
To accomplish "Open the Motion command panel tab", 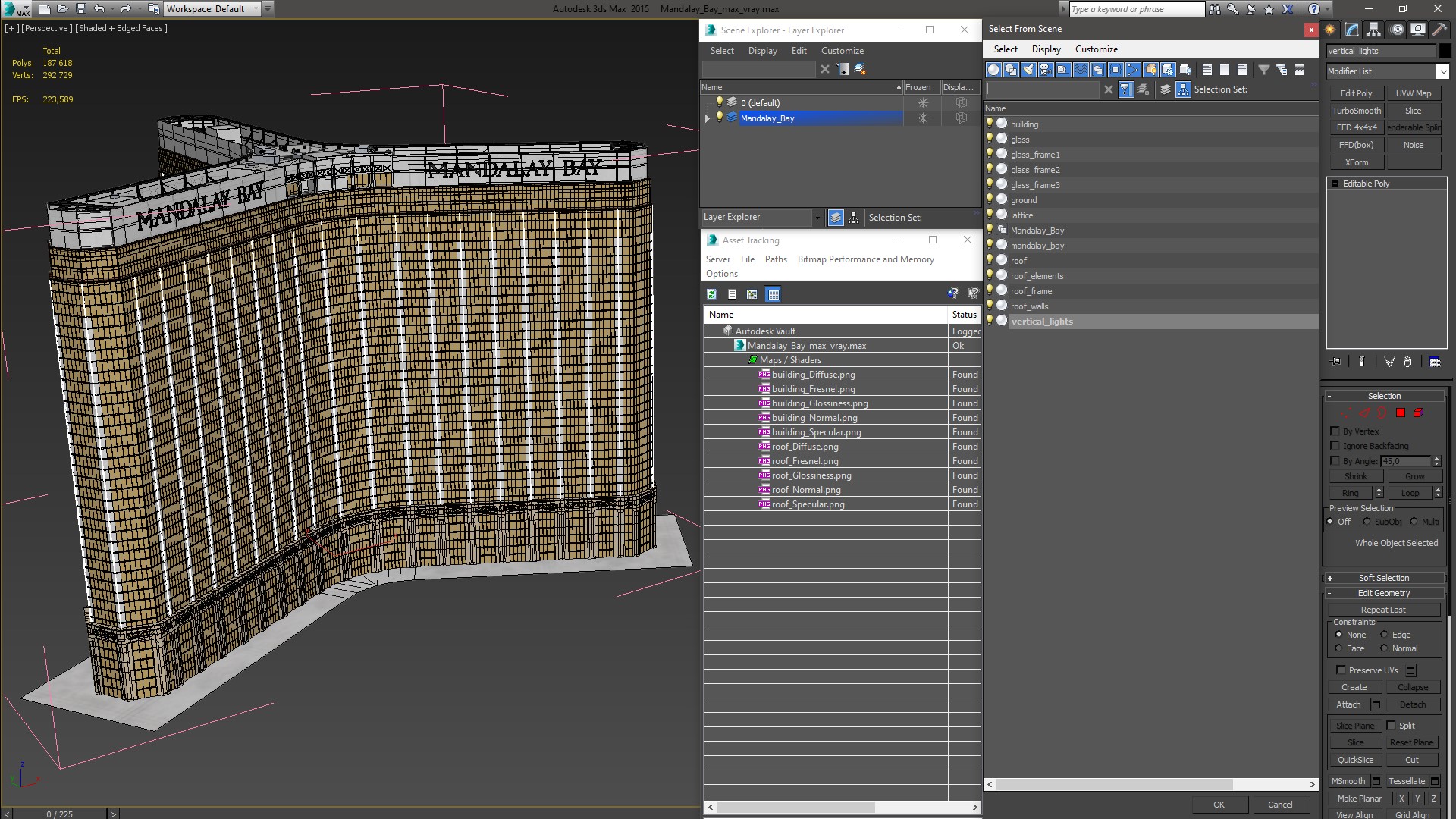I will pos(1397,30).
